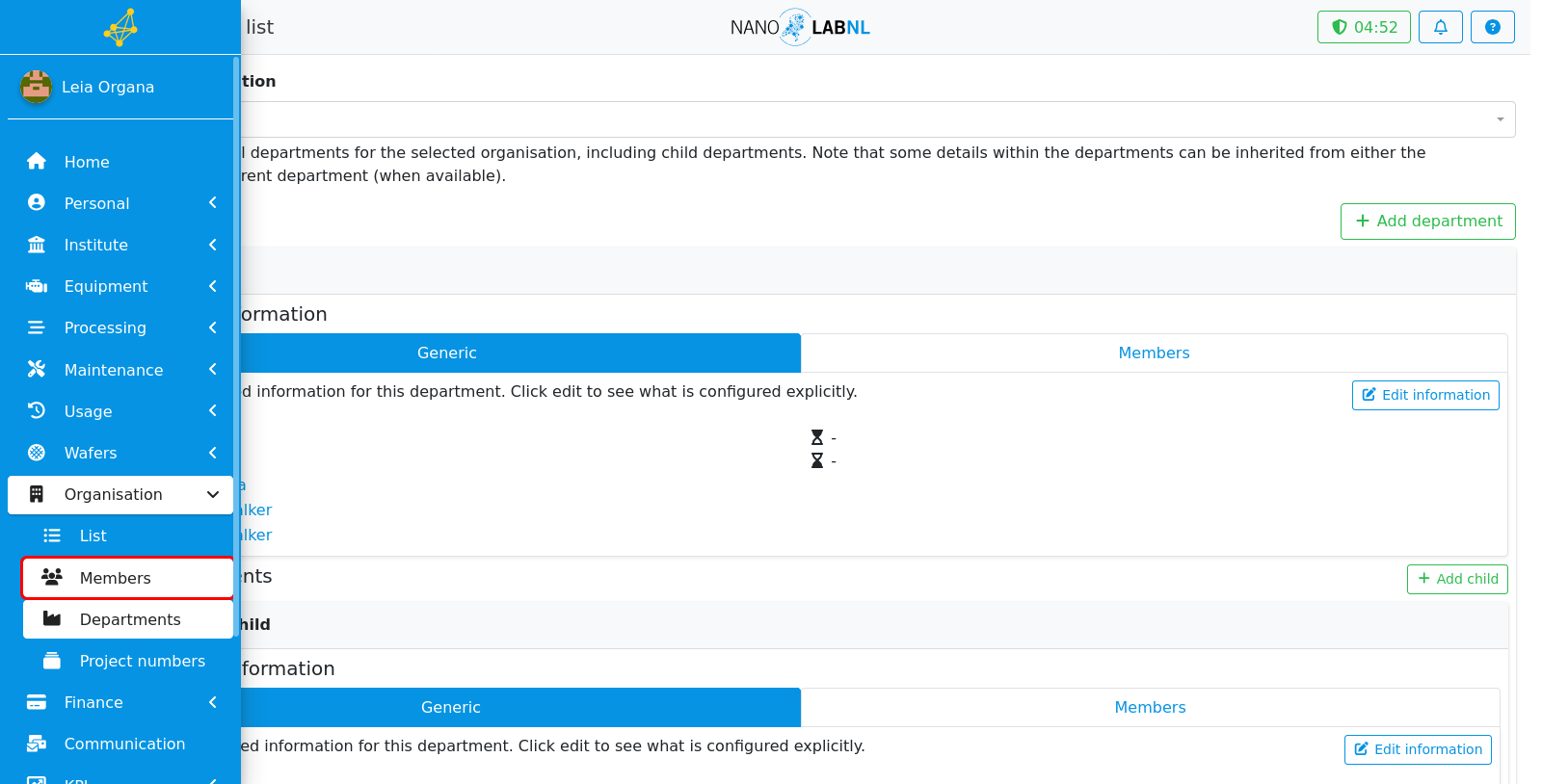Click the NanoLabNL network logo in sidebar
This screenshot has height=784, width=1542.
pyautogui.click(x=120, y=27)
